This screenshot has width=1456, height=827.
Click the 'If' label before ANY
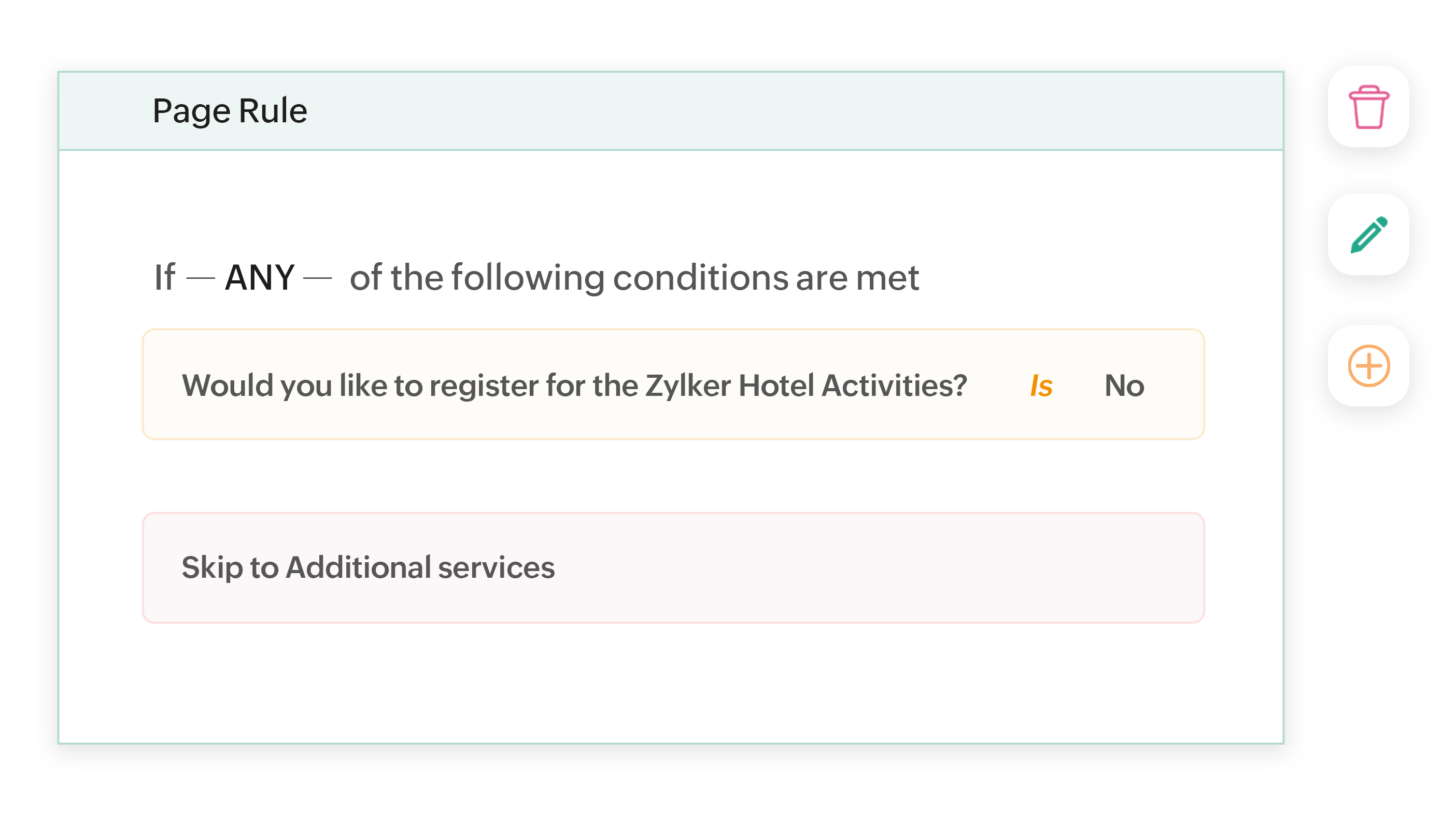click(x=165, y=278)
